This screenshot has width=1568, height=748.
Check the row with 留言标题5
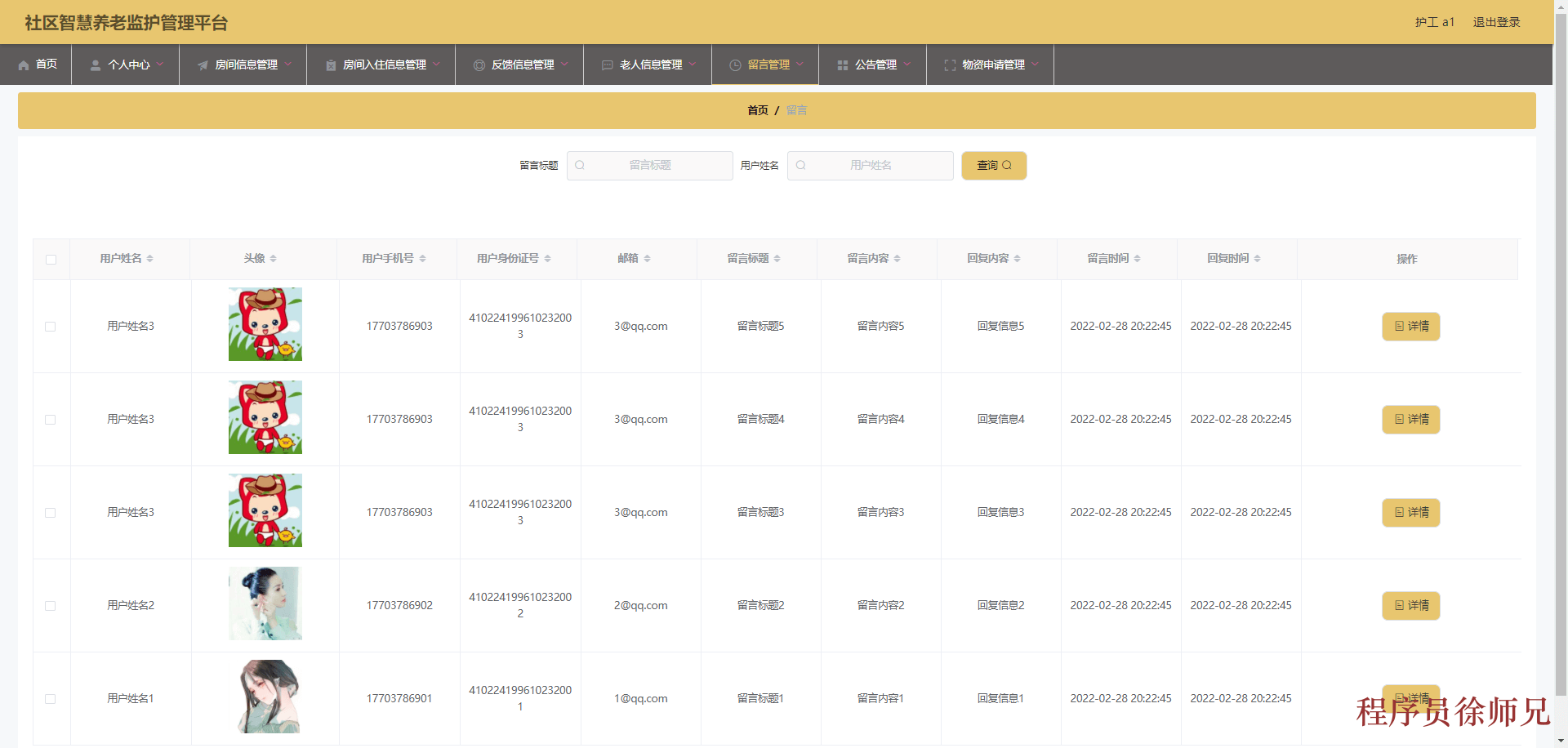(x=51, y=327)
